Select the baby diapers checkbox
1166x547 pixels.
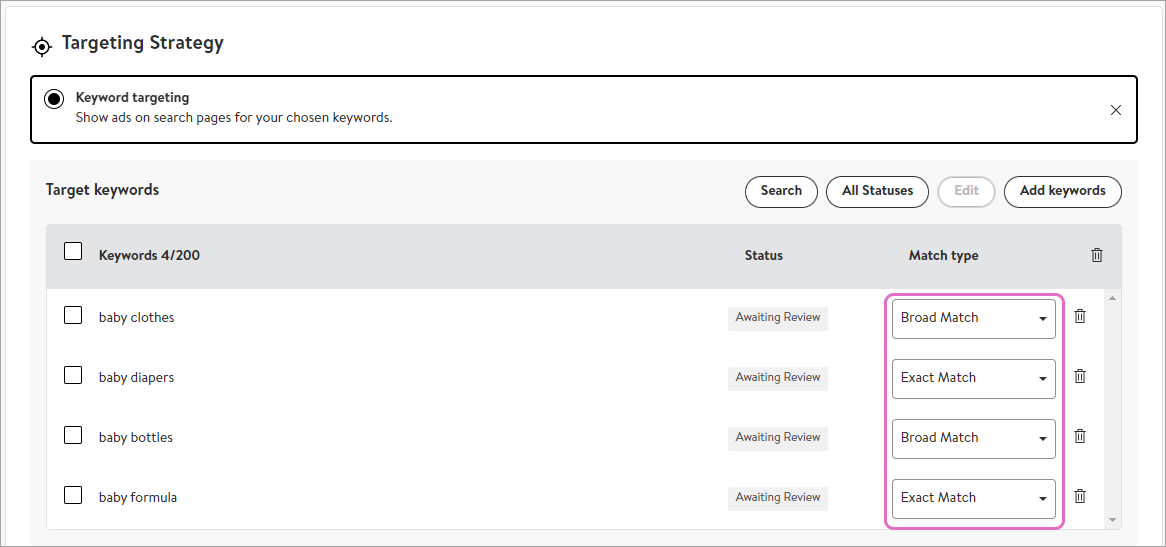73,376
